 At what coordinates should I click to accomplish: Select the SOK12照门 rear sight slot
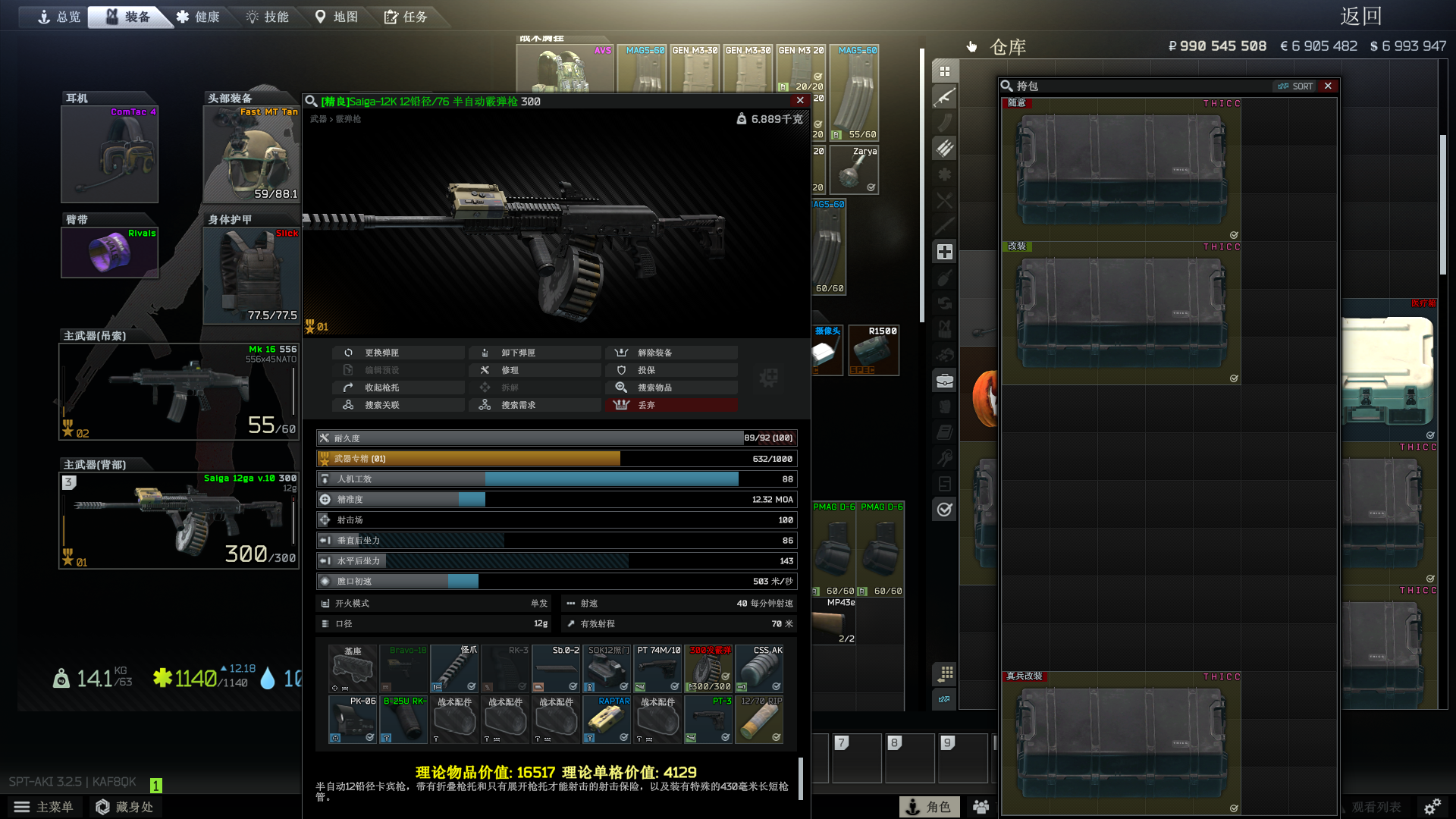click(607, 669)
